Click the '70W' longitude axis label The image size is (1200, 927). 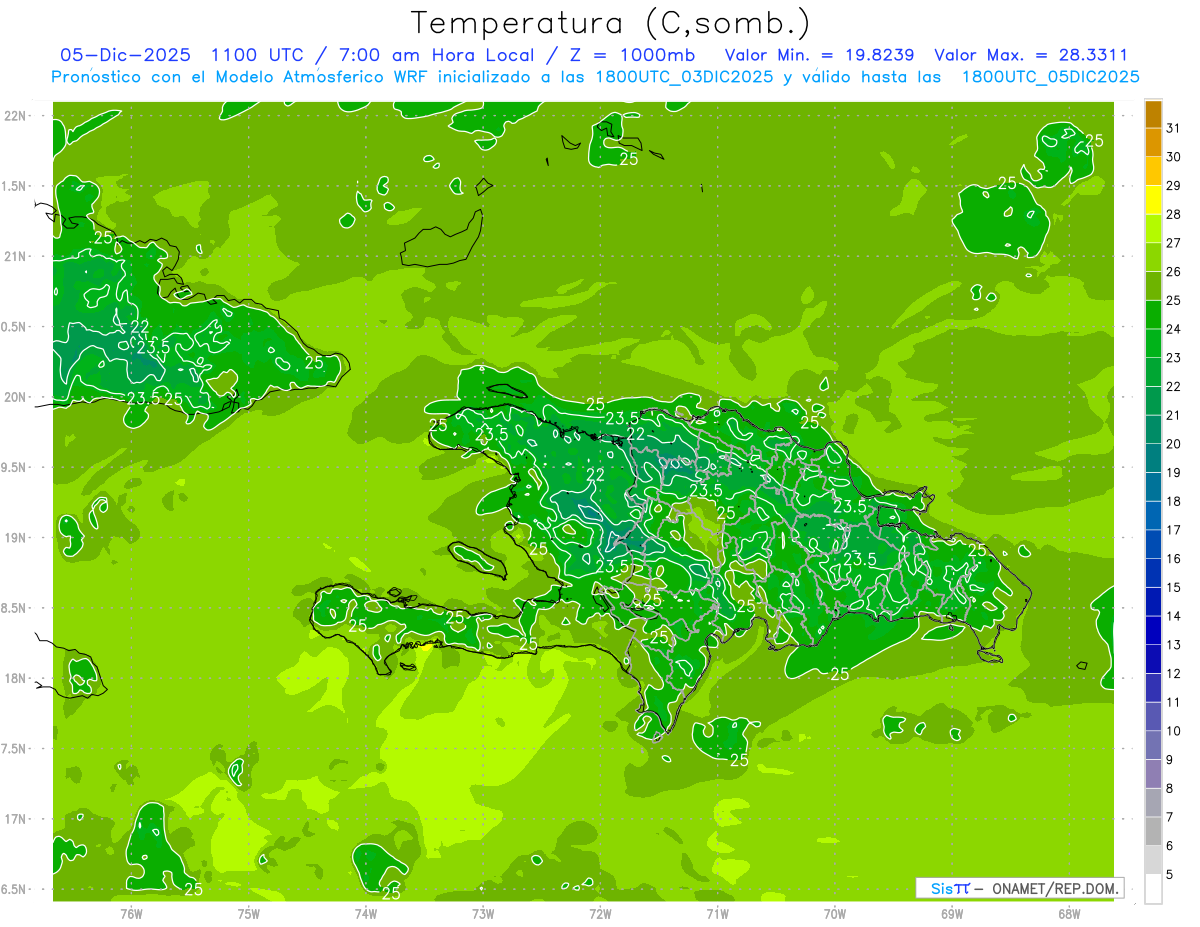pyautogui.click(x=835, y=914)
